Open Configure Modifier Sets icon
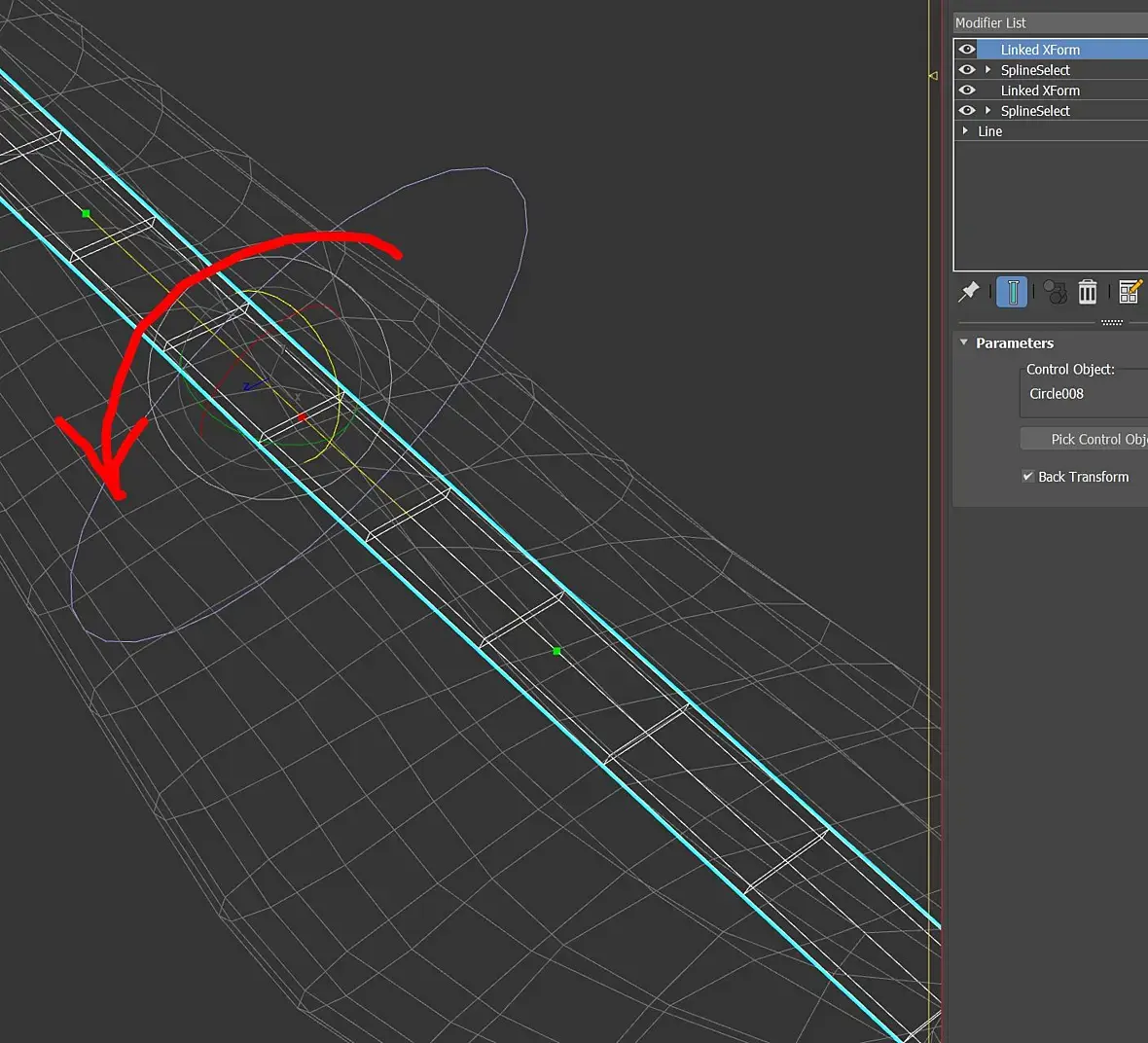This screenshot has height=1043, width=1148. [x=1130, y=292]
